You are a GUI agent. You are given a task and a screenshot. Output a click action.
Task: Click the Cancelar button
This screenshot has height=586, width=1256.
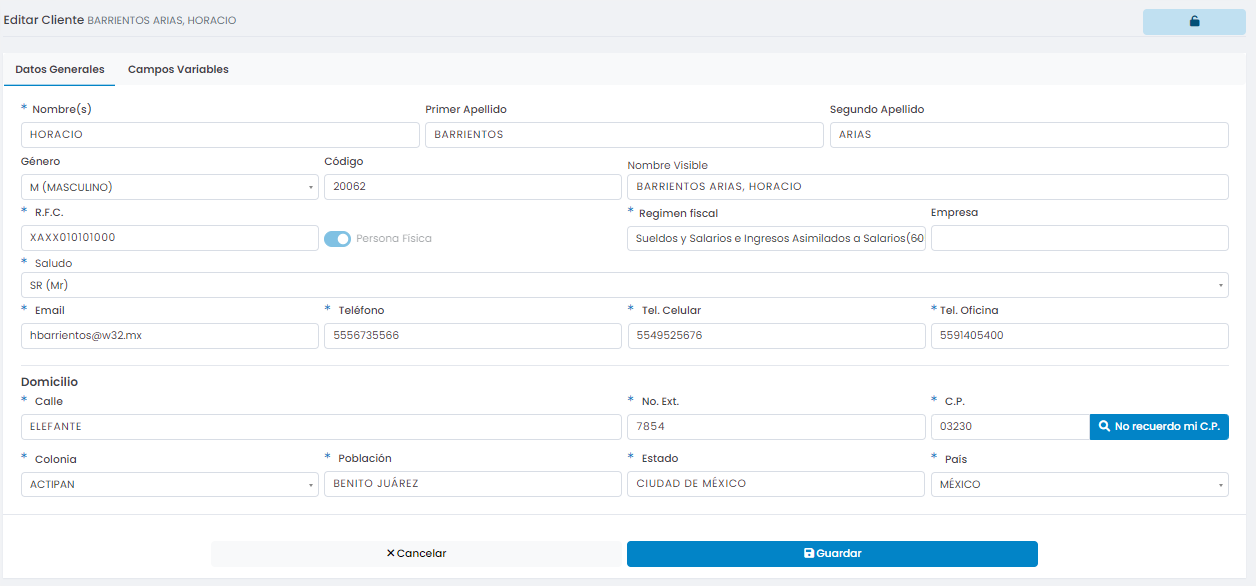point(416,554)
